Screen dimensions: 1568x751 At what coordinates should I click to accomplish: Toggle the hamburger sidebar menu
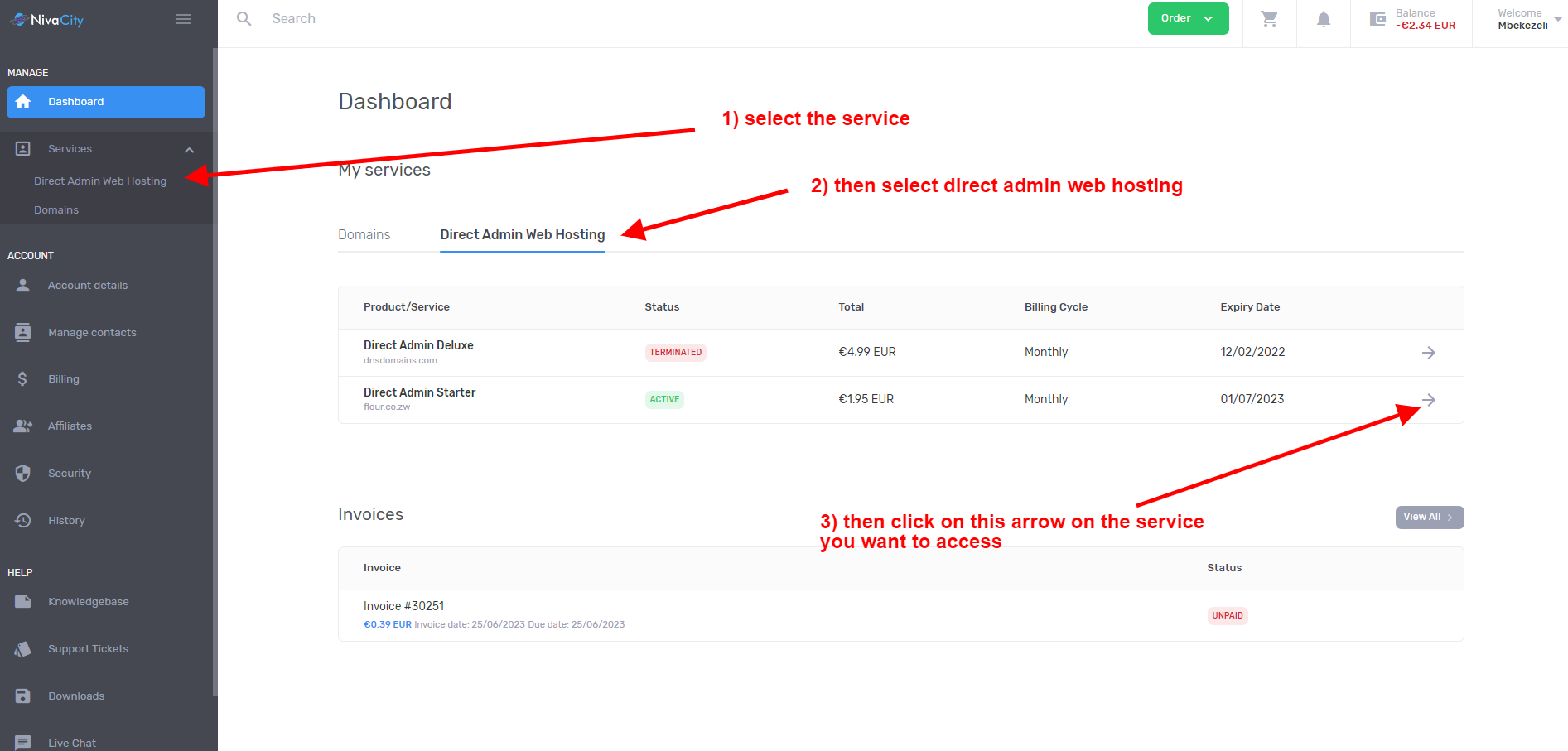click(183, 19)
